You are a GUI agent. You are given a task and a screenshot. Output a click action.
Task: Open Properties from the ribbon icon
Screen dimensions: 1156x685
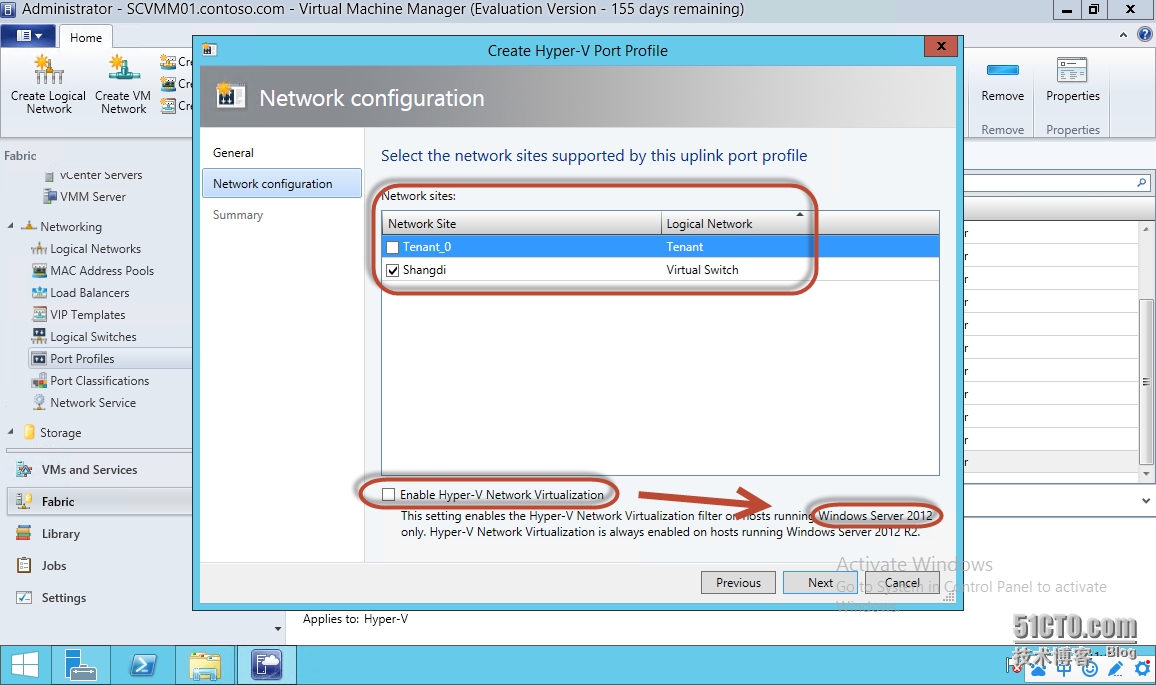pos(1072,70)
